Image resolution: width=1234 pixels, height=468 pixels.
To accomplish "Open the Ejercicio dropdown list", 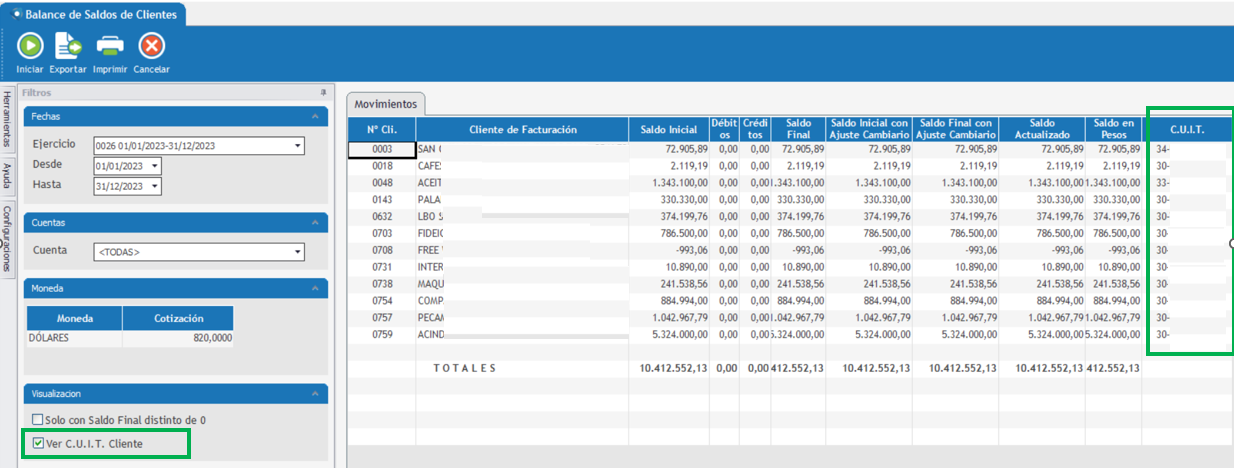I will pos(298,146).
